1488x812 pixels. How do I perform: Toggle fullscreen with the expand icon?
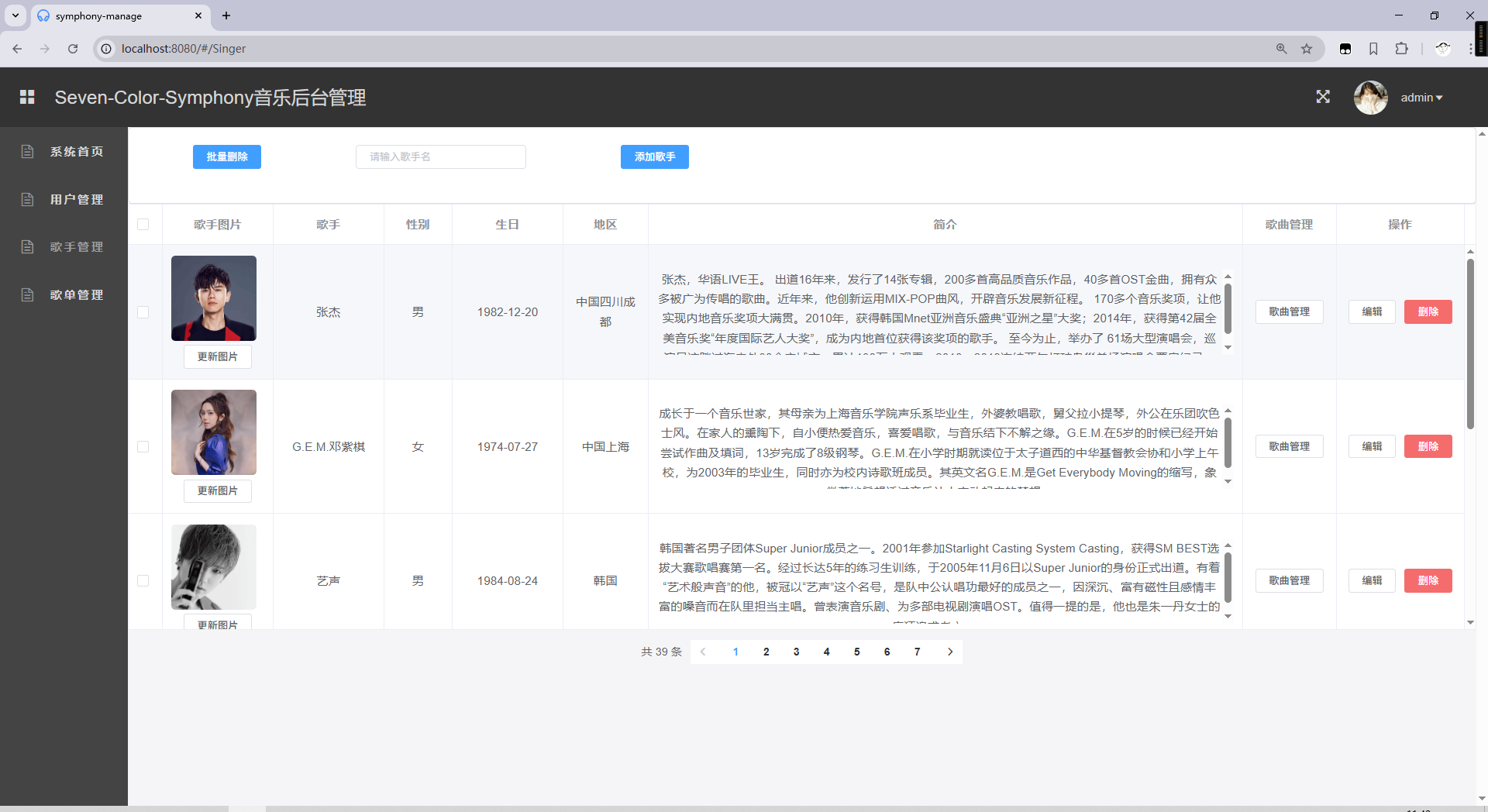coord(1323,97)
